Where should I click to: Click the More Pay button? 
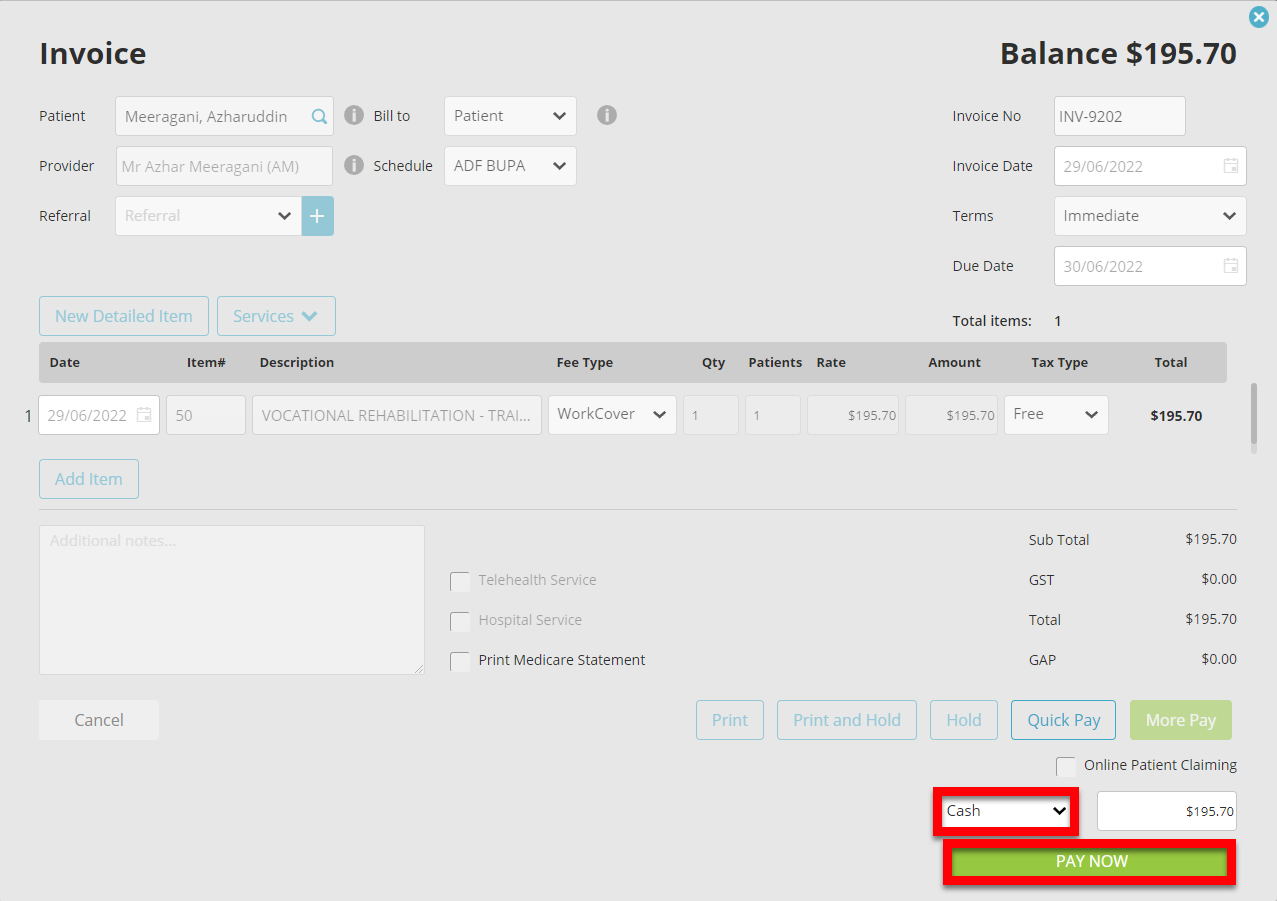tap(1181, 720)
